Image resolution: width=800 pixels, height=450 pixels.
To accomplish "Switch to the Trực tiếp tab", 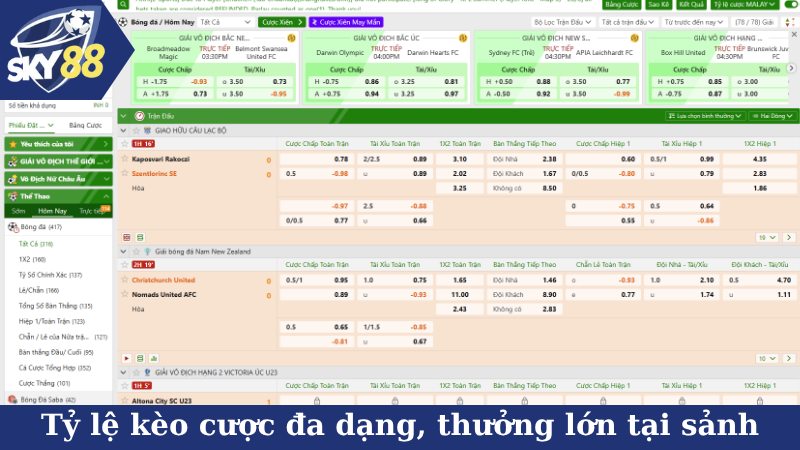I will coord(93,211).
